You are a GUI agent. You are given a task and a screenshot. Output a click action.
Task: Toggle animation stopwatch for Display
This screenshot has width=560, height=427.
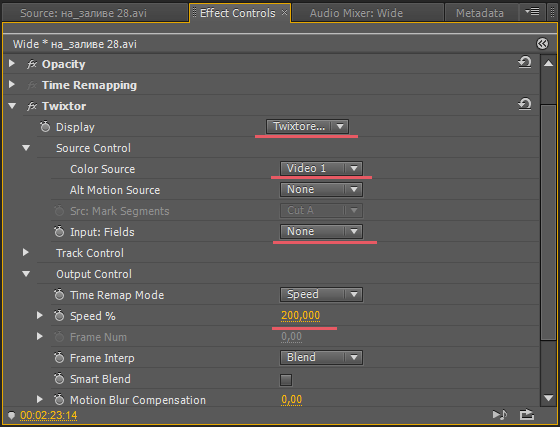(45, 126)
